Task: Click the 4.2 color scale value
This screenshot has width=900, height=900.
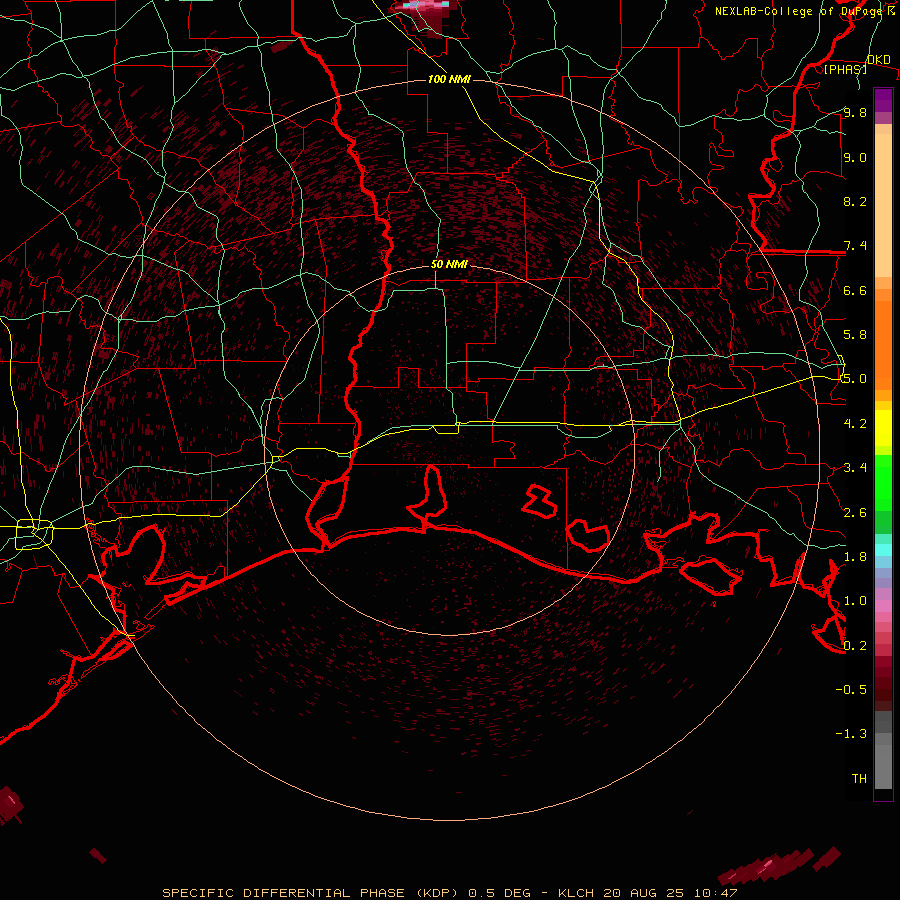Action: [x=855, y=424]
